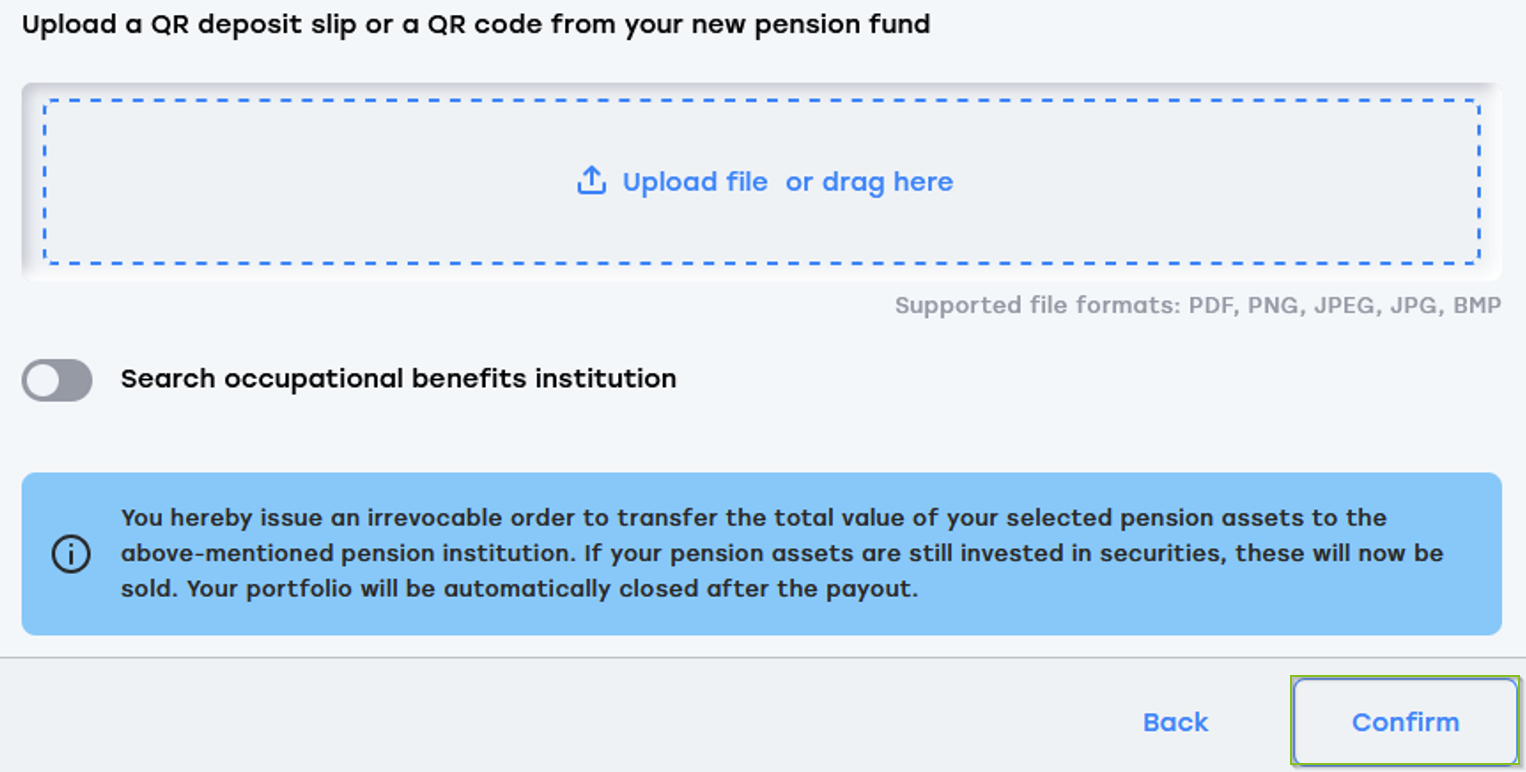
Task: Confirm the pension transfer order
Action: (1405, 722)
